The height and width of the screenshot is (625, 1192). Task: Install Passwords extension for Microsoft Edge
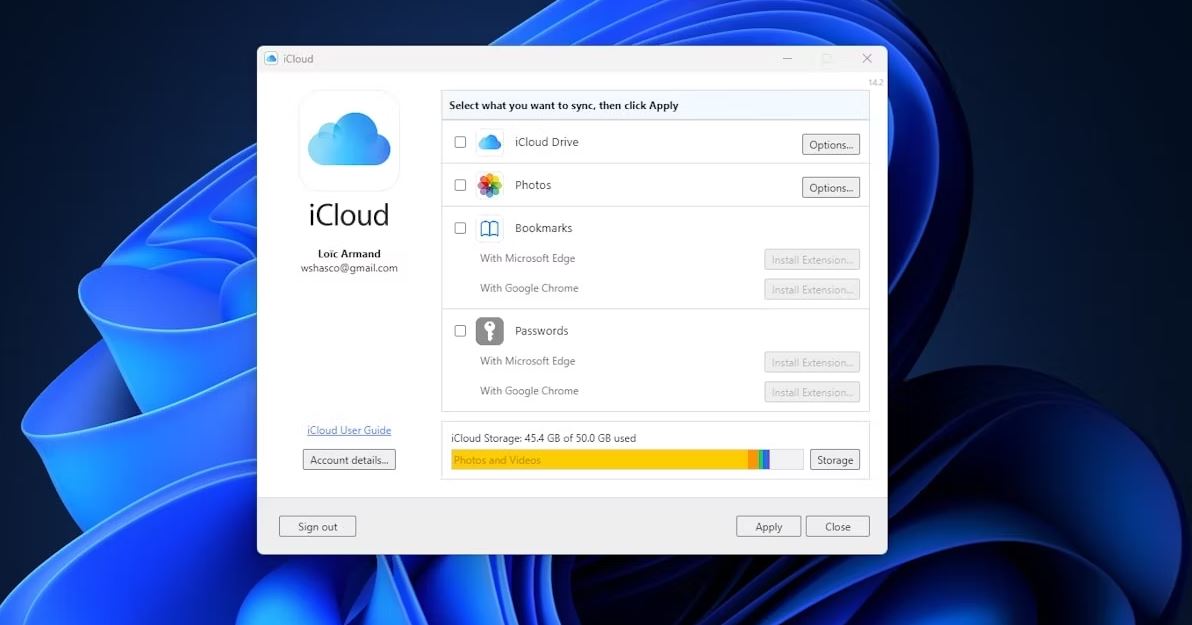(812, 363)
